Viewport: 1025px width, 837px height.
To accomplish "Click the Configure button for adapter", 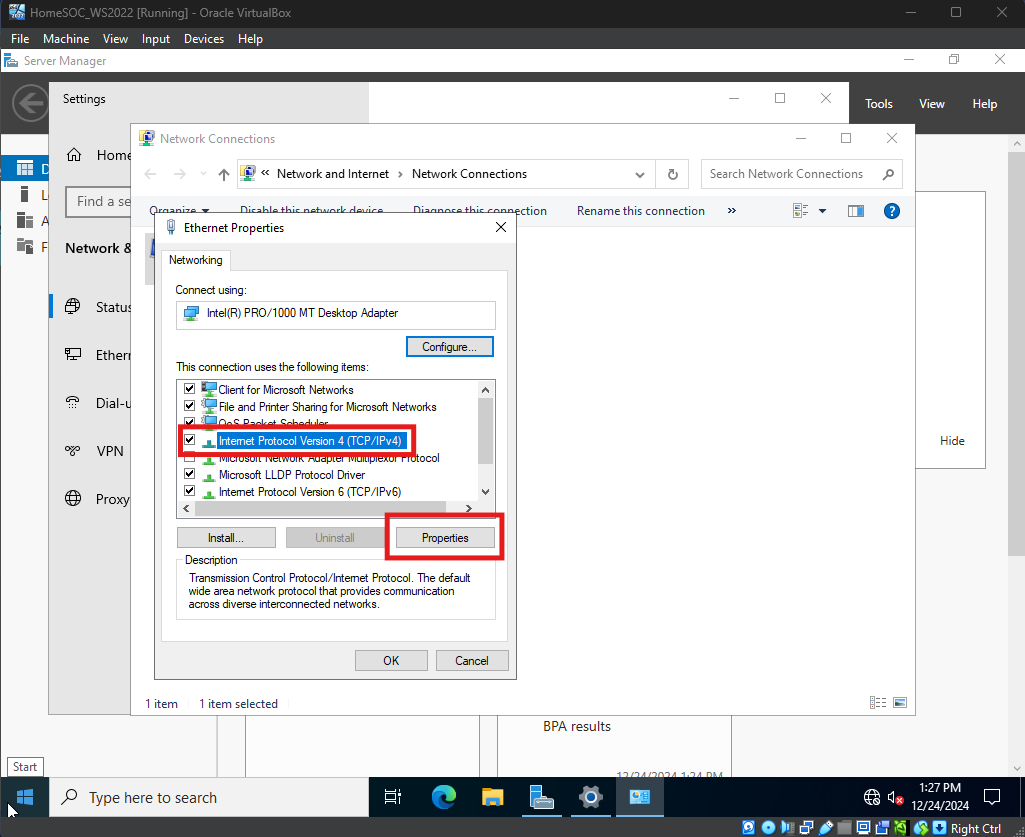I will 449,347.
